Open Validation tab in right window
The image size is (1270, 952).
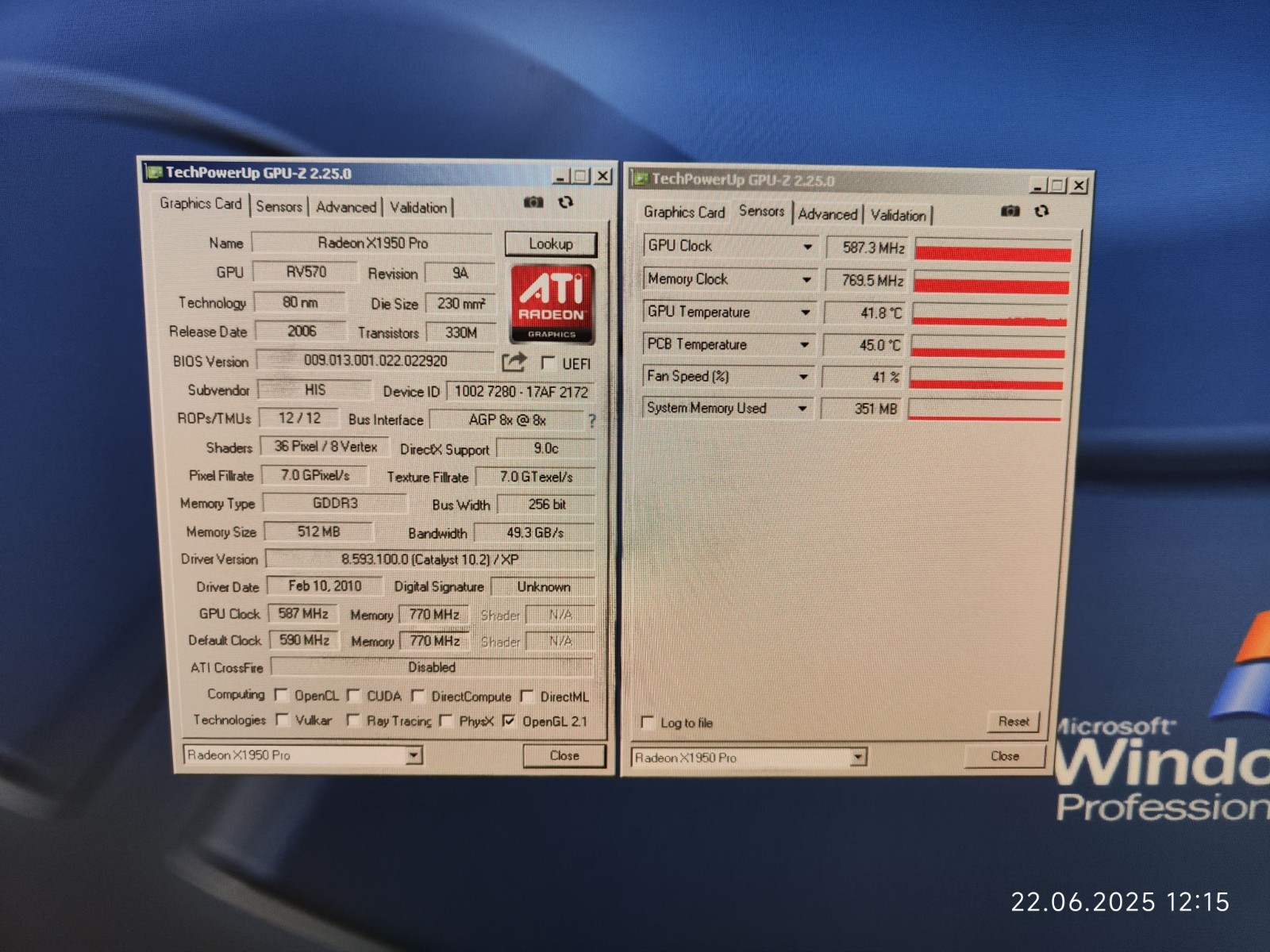click(898, 215)
